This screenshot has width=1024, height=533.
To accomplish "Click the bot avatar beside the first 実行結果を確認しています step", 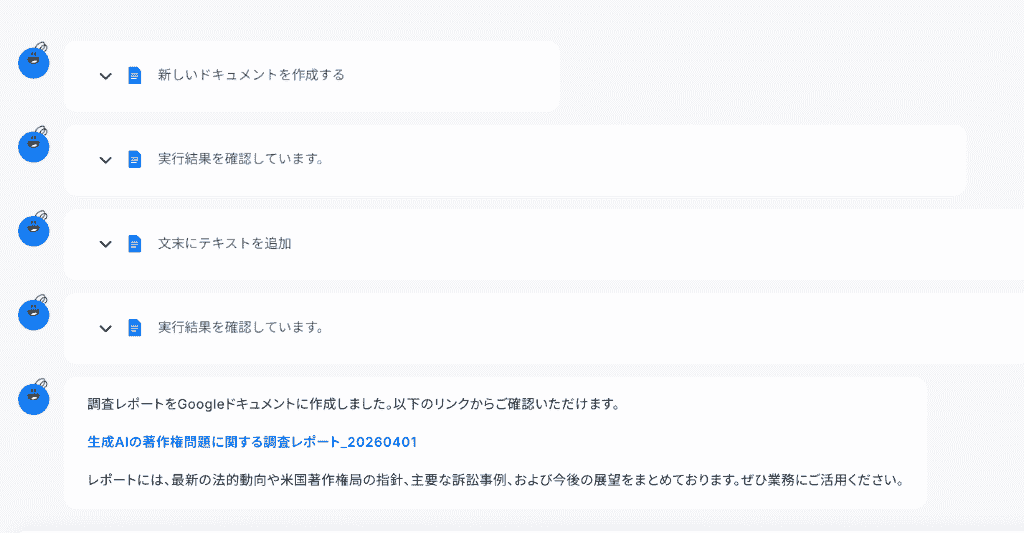I will point(34,146).
